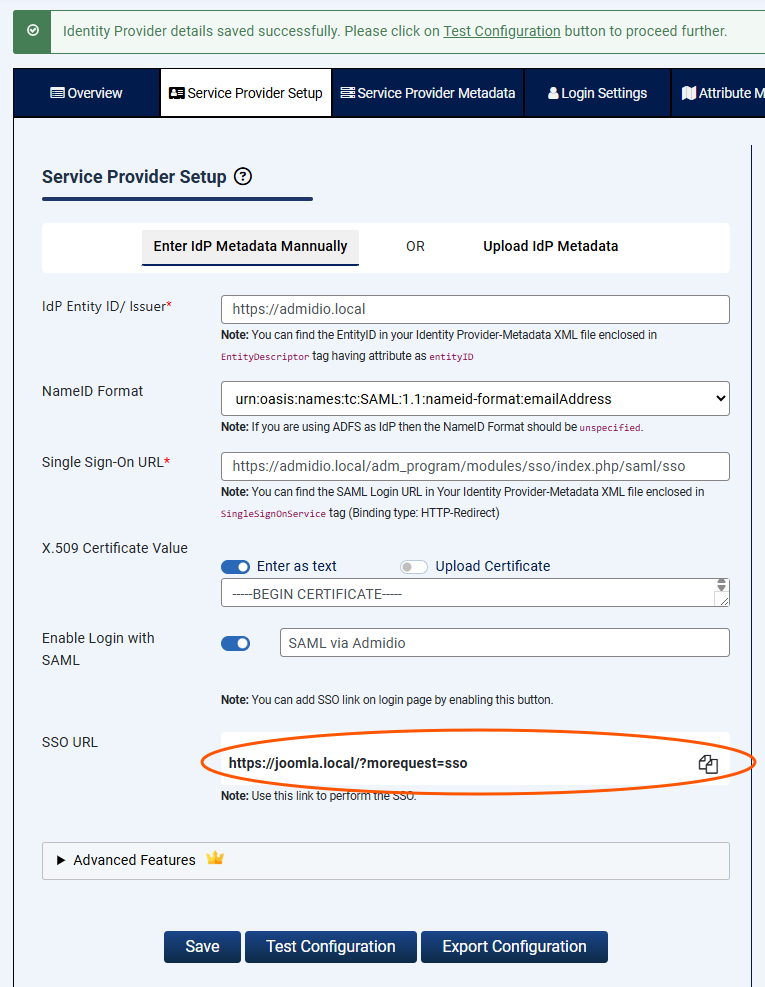The image size is (765, 987).
Task: Go to the Login Settings tab
Action: point(597,93)
